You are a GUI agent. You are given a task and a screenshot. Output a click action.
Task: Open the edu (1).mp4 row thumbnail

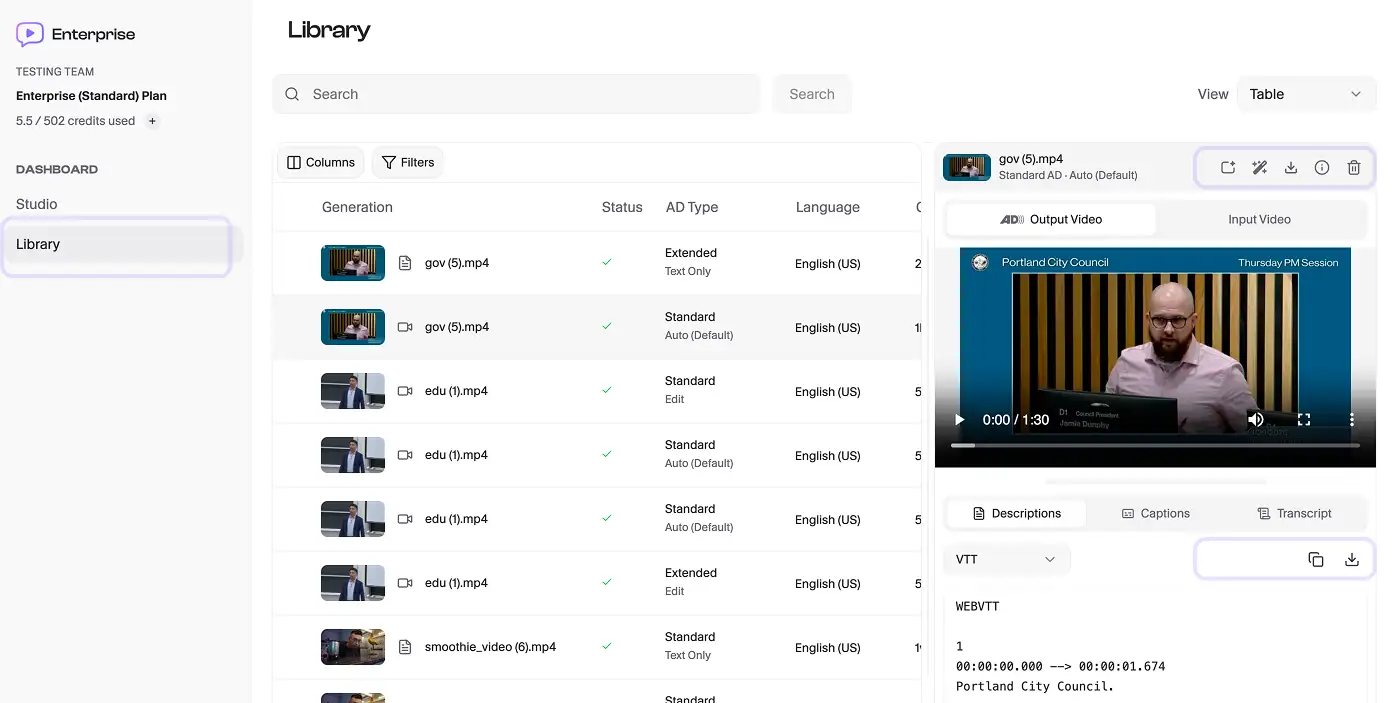click(x=352, y=390)
